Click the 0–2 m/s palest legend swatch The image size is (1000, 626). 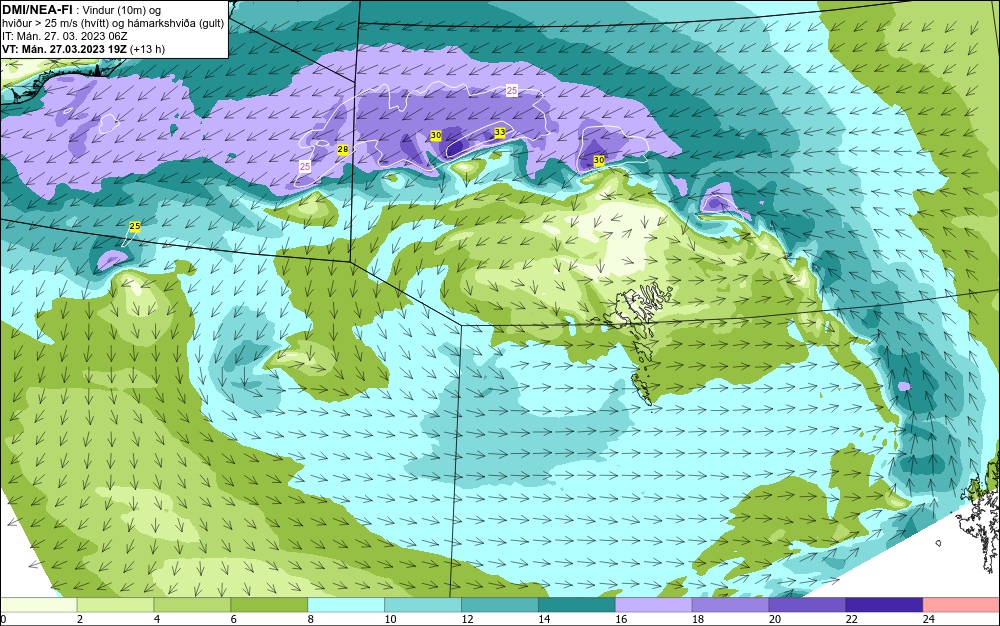(x=38, y=604)
